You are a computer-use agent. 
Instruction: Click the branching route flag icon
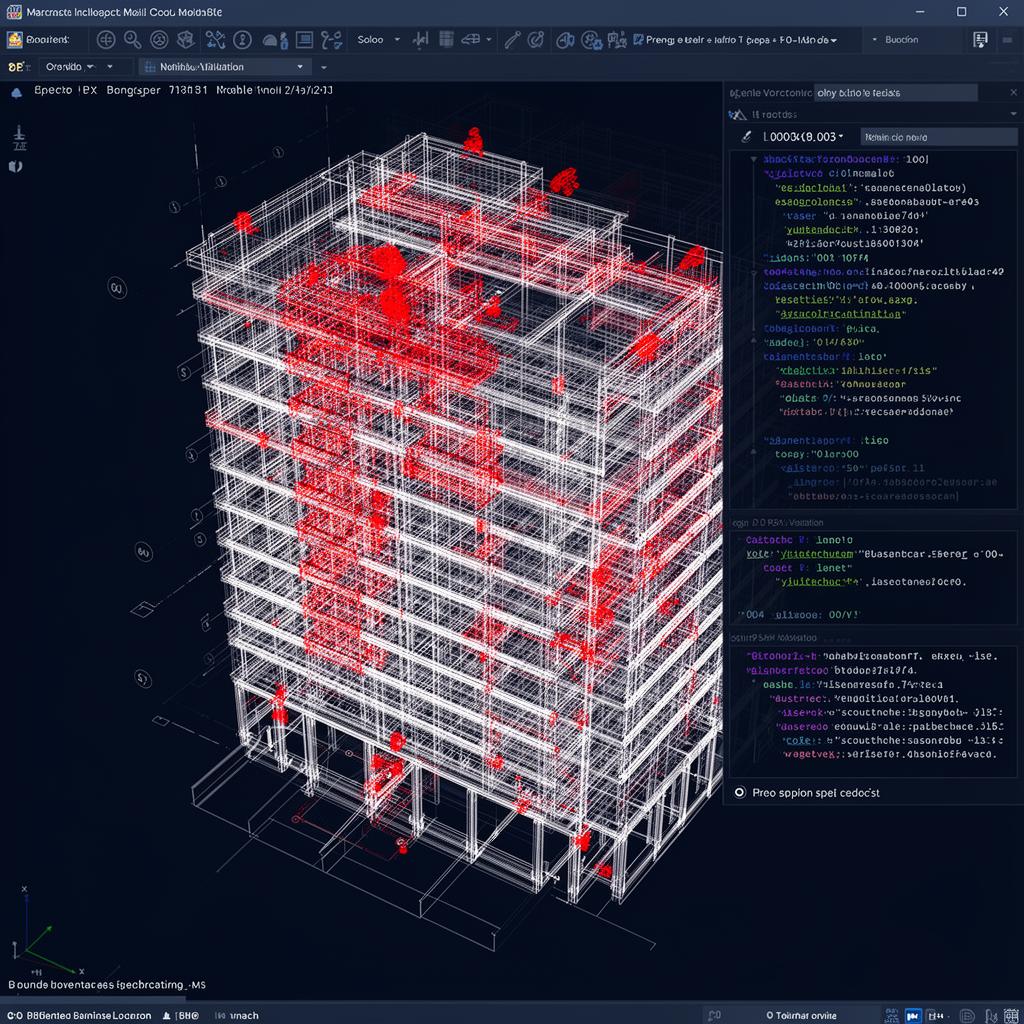tap(332, 40)
